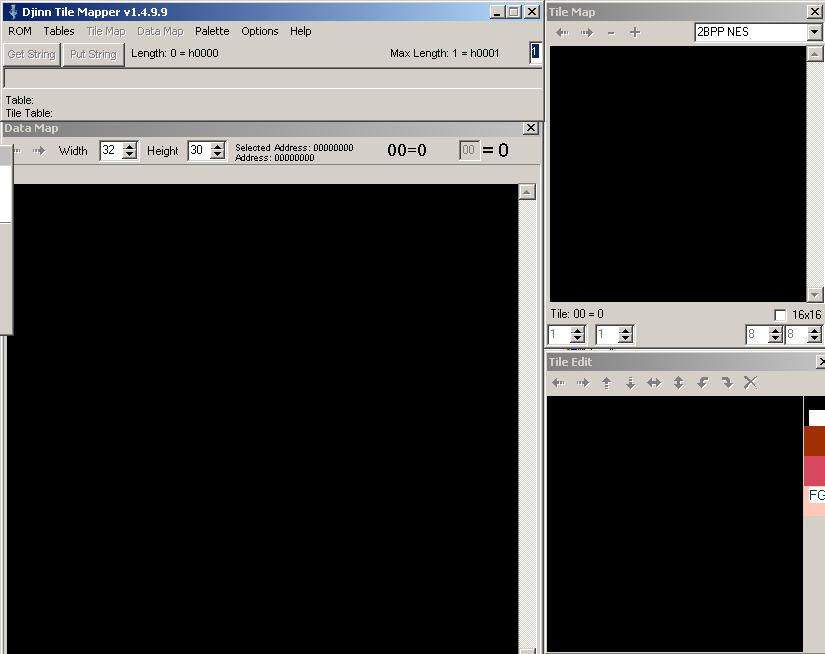Viewport: 825px width, 654px height.
Task: Shift tile down in Tile Edit
Action: click(630, 383)
